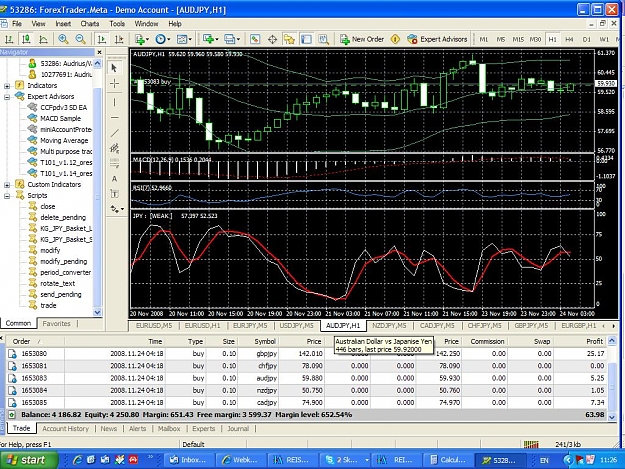Collapse the Scripts tree node
The height and width of the screenshot is (469, 625).
tap(7, 196)
